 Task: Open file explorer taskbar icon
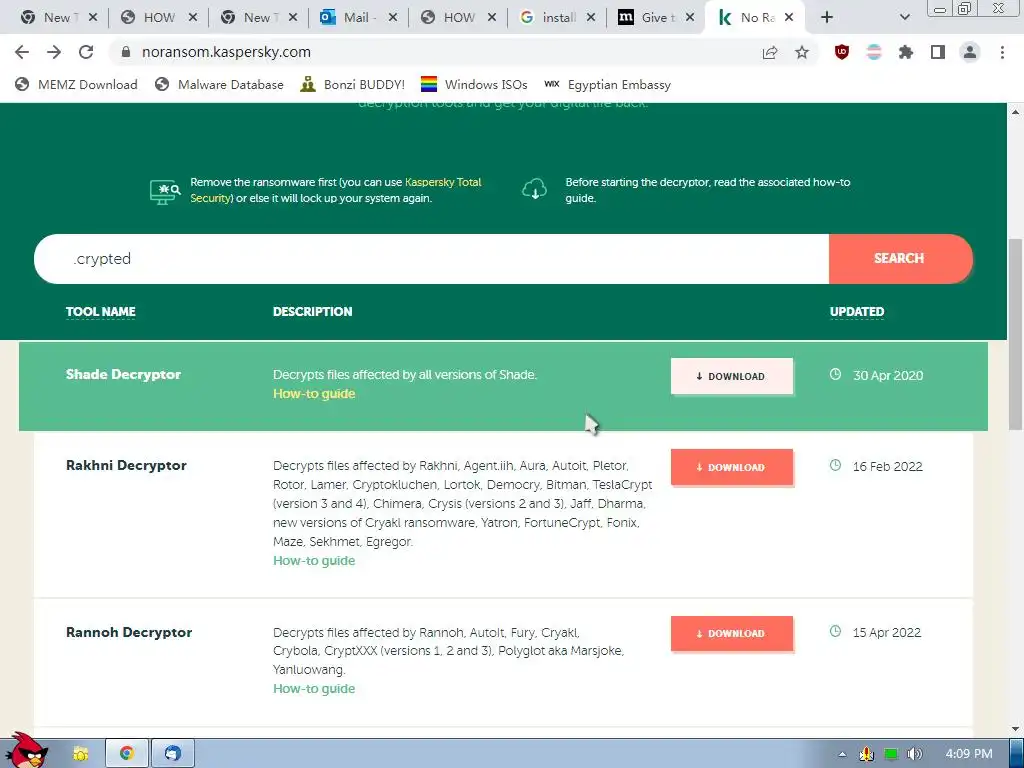(80, 754)
